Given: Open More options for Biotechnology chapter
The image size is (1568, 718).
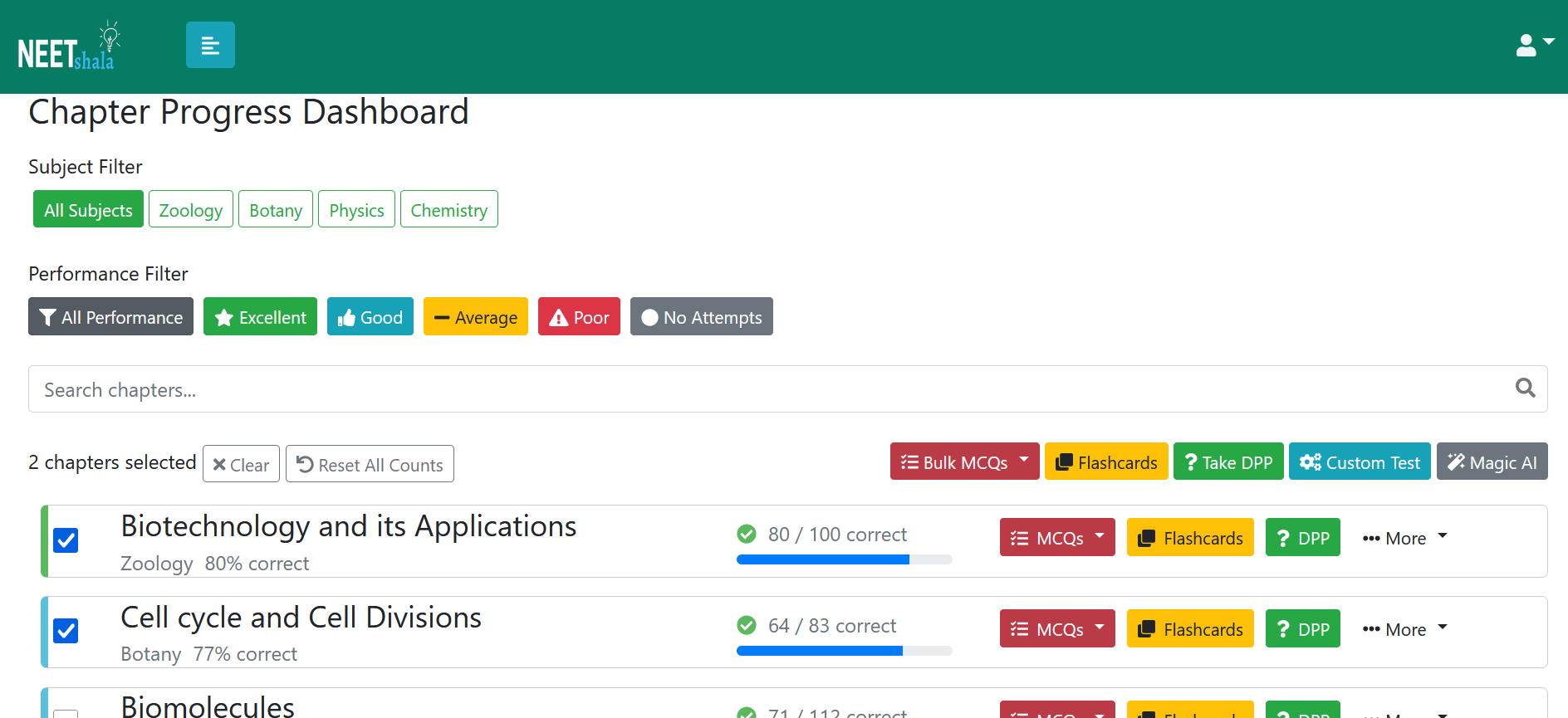Looking at the screenshot, I should pyautogui.click(x=1405, y=538).
